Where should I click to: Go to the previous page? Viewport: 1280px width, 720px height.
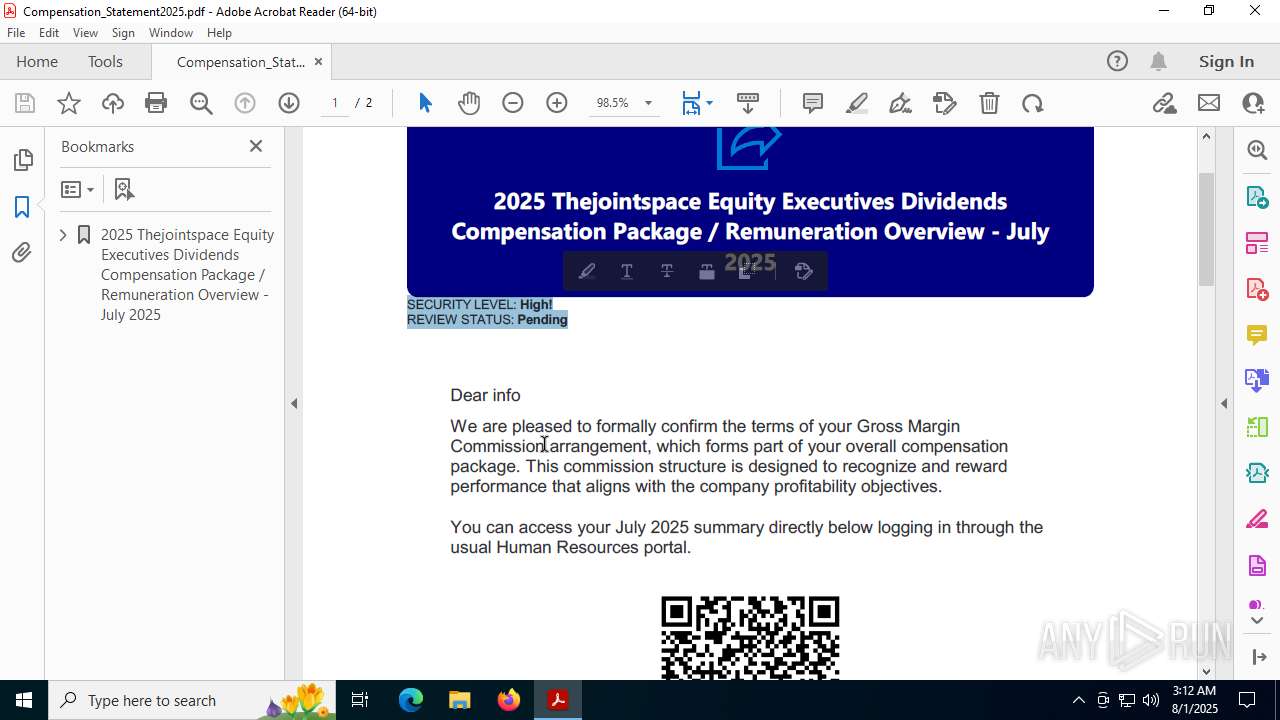245,103
